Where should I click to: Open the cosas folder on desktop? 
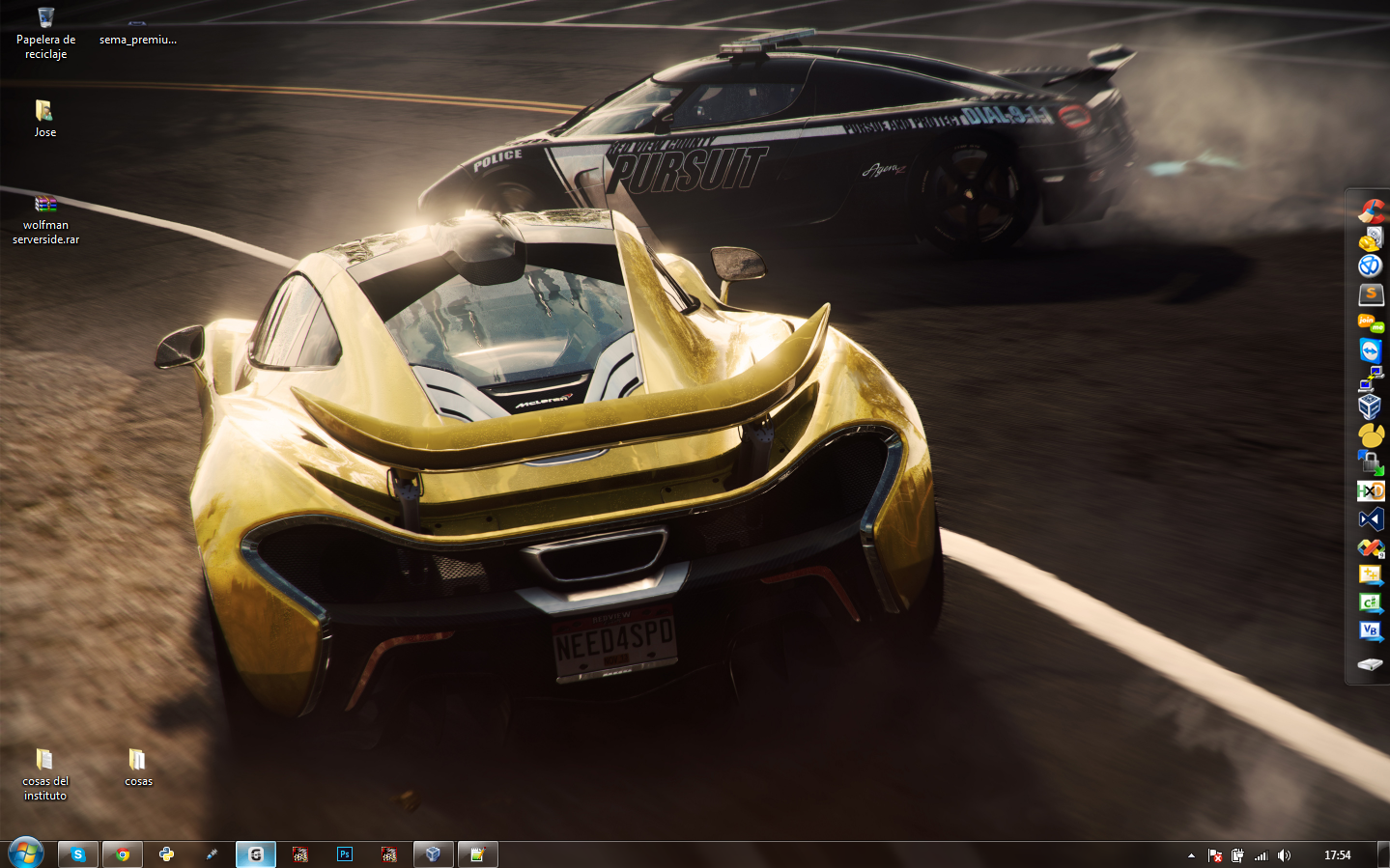[138, 768]
